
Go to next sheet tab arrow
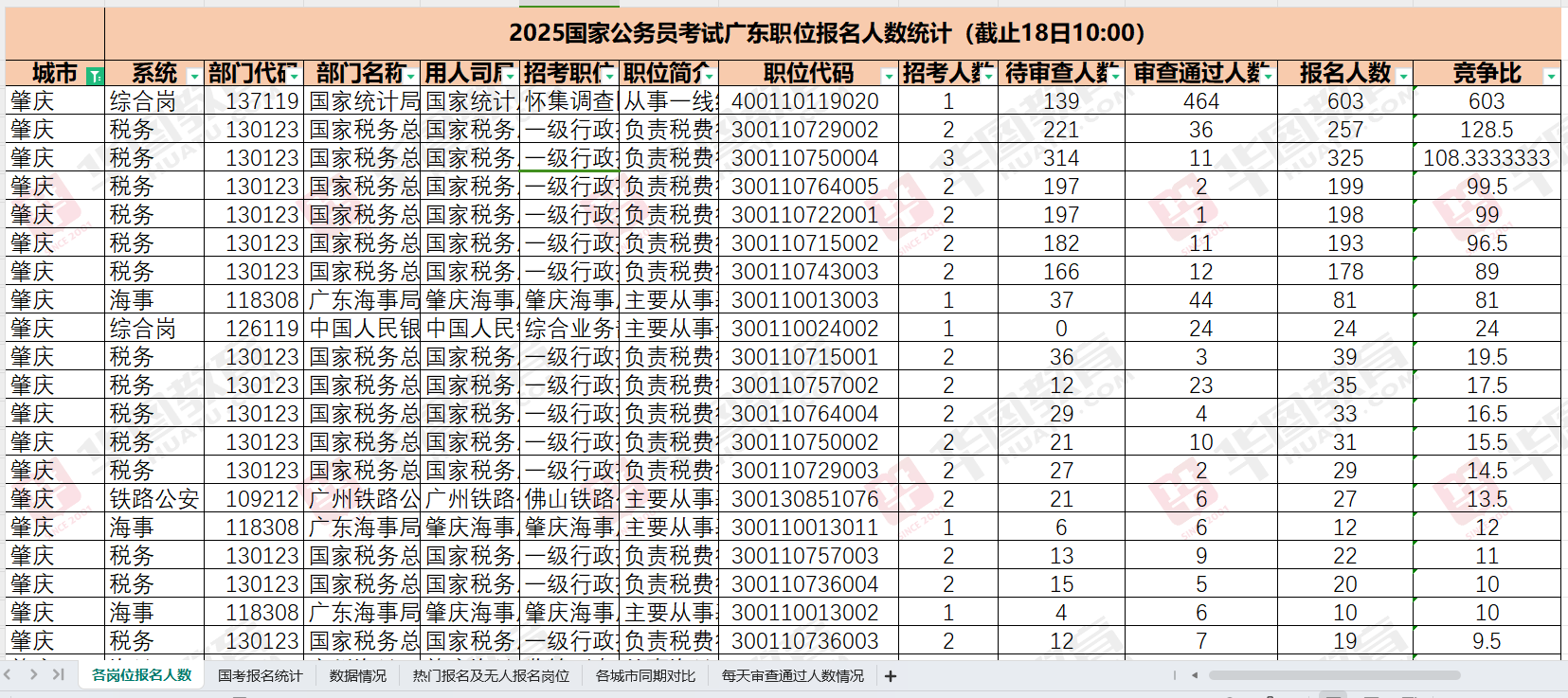point(34,674)
